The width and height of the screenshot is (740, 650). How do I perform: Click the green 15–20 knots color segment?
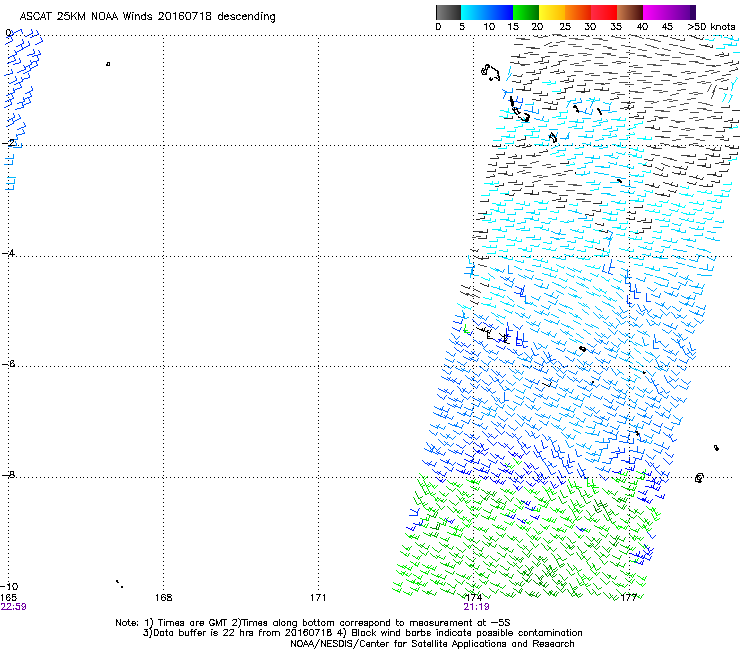[x=526, y=12]
